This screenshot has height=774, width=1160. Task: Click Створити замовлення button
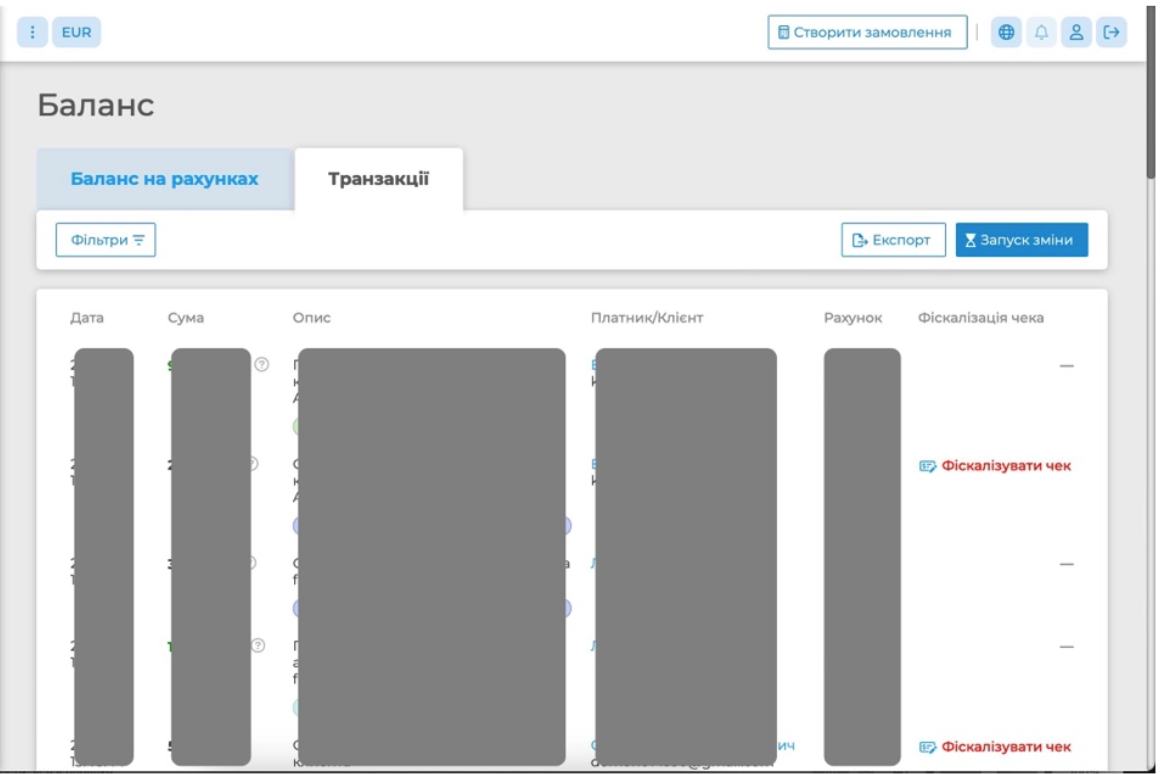(867, 32)
